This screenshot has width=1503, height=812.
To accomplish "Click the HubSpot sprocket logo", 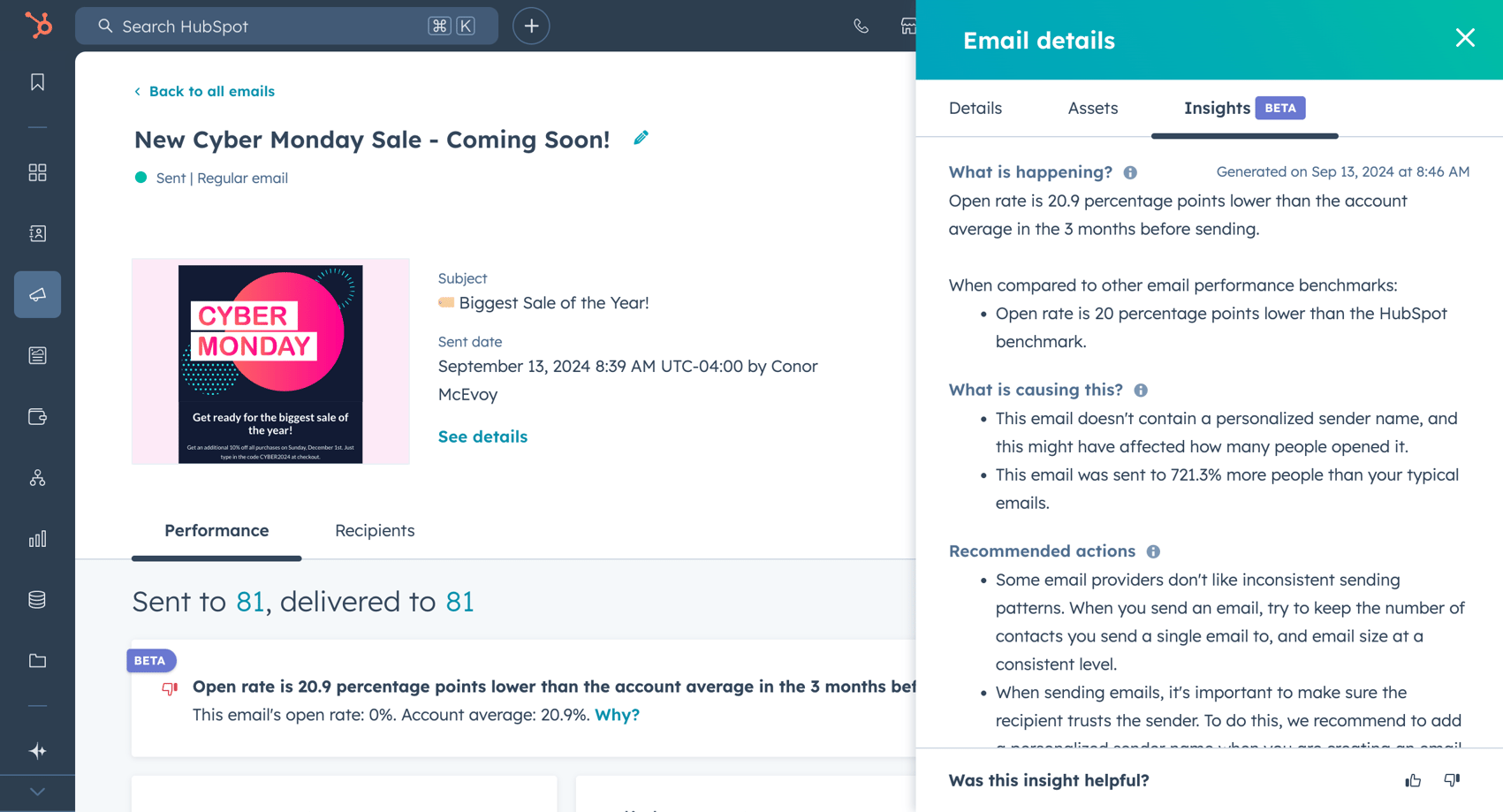I will tap(38, 25).
